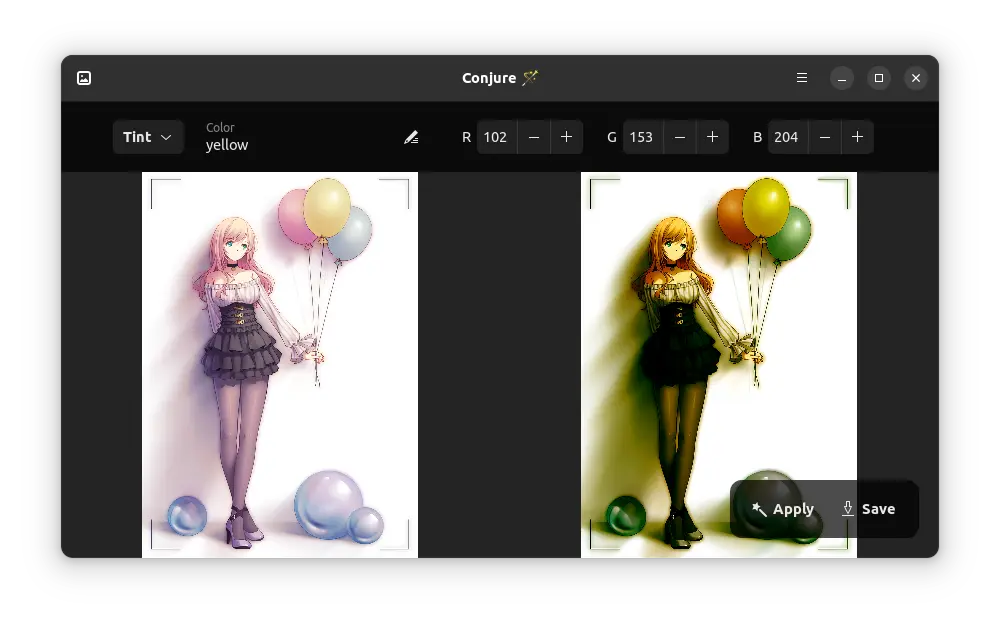Decrease the R value with minus

(534, 137)
